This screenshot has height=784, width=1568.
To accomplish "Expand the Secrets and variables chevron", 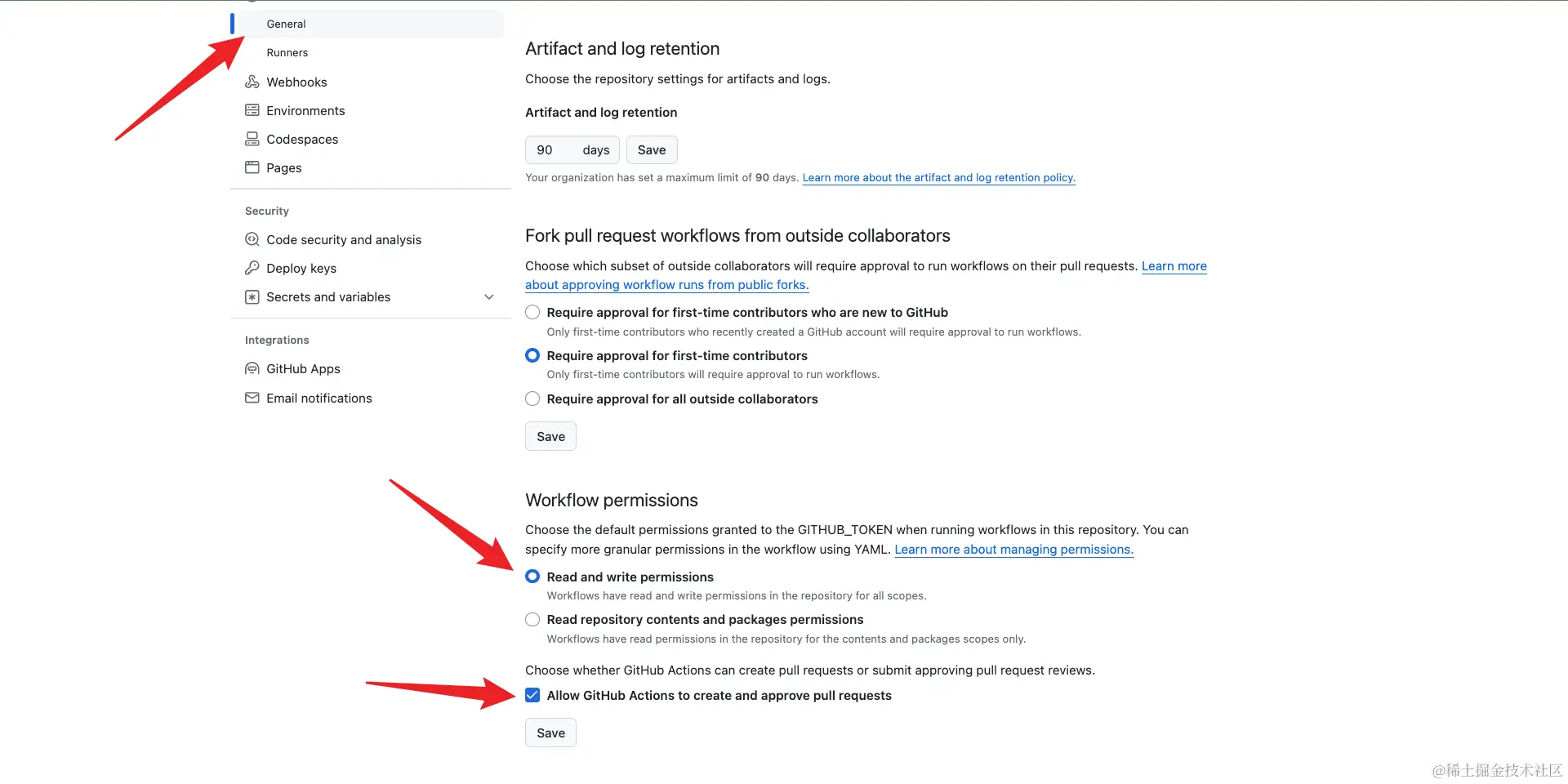I will [x=489, y=296].
